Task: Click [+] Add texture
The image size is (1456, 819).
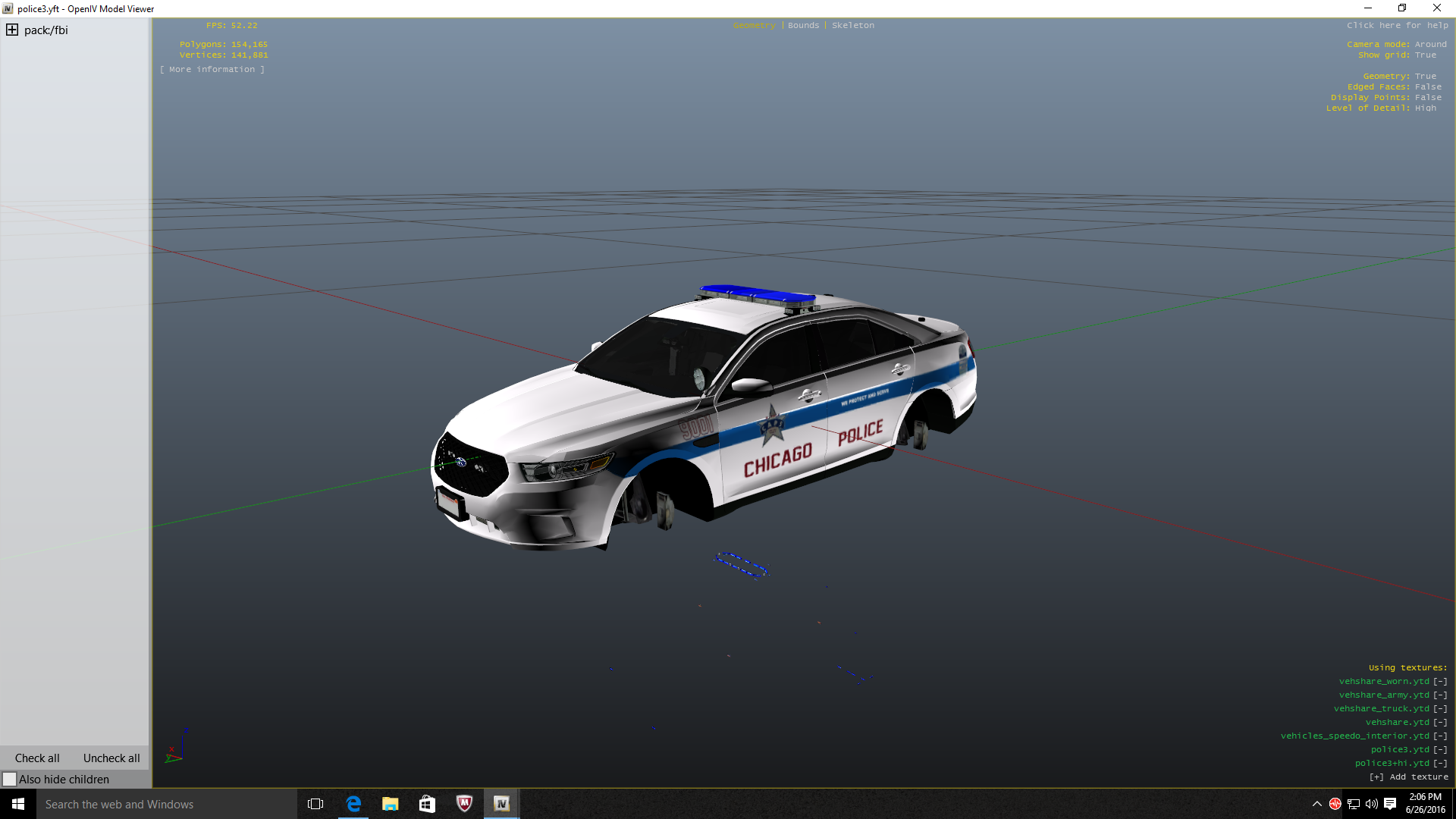Action: click(x=1408, y=777)
